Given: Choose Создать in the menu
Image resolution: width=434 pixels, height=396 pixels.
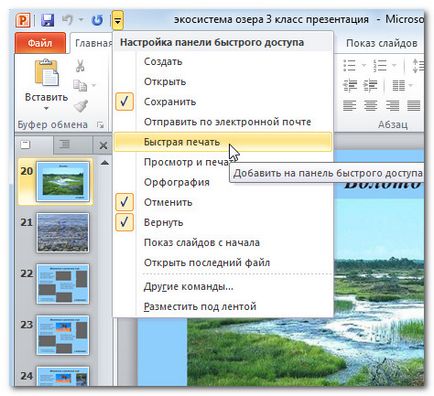Looking at the screenshot, I should (223, 62).
